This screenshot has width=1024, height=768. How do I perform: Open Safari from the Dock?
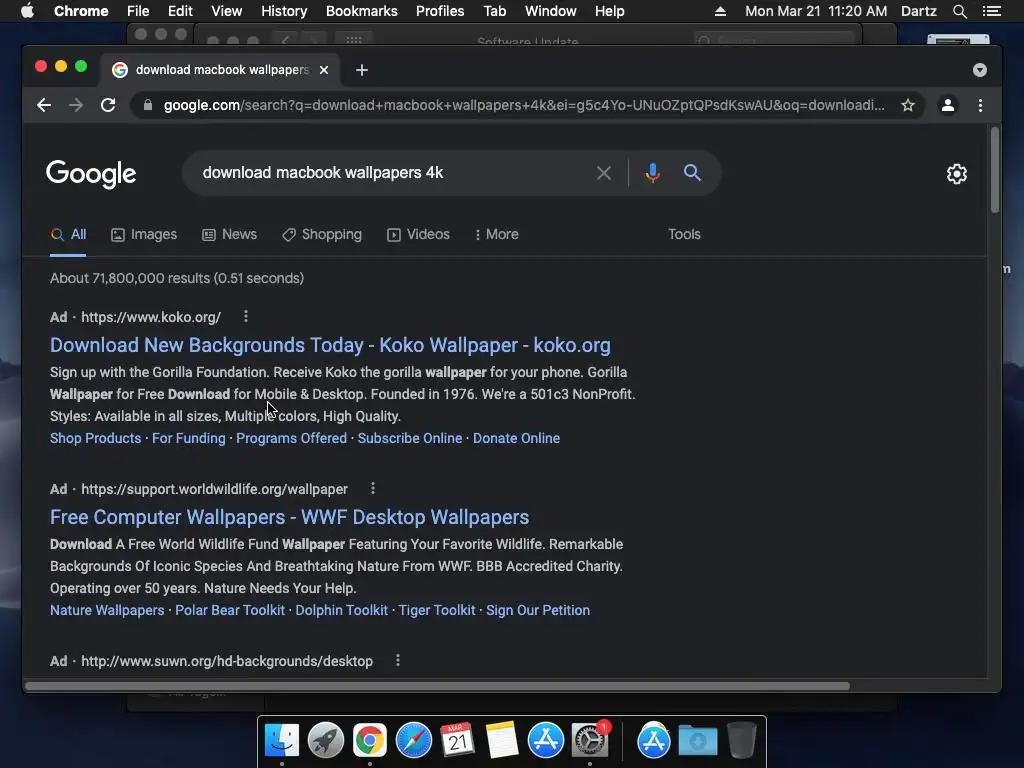[414, 741]
